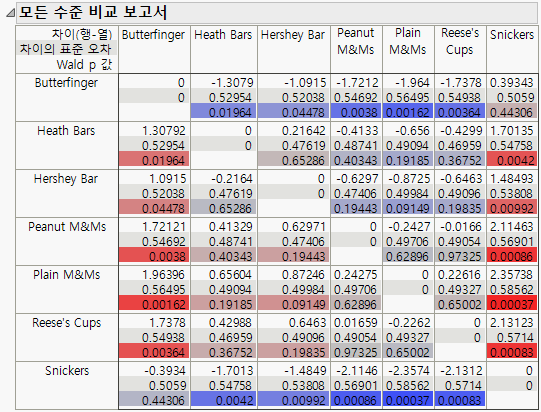Click the difference value -1.7013
Screen dimensions: 541x412
[232, 371]
